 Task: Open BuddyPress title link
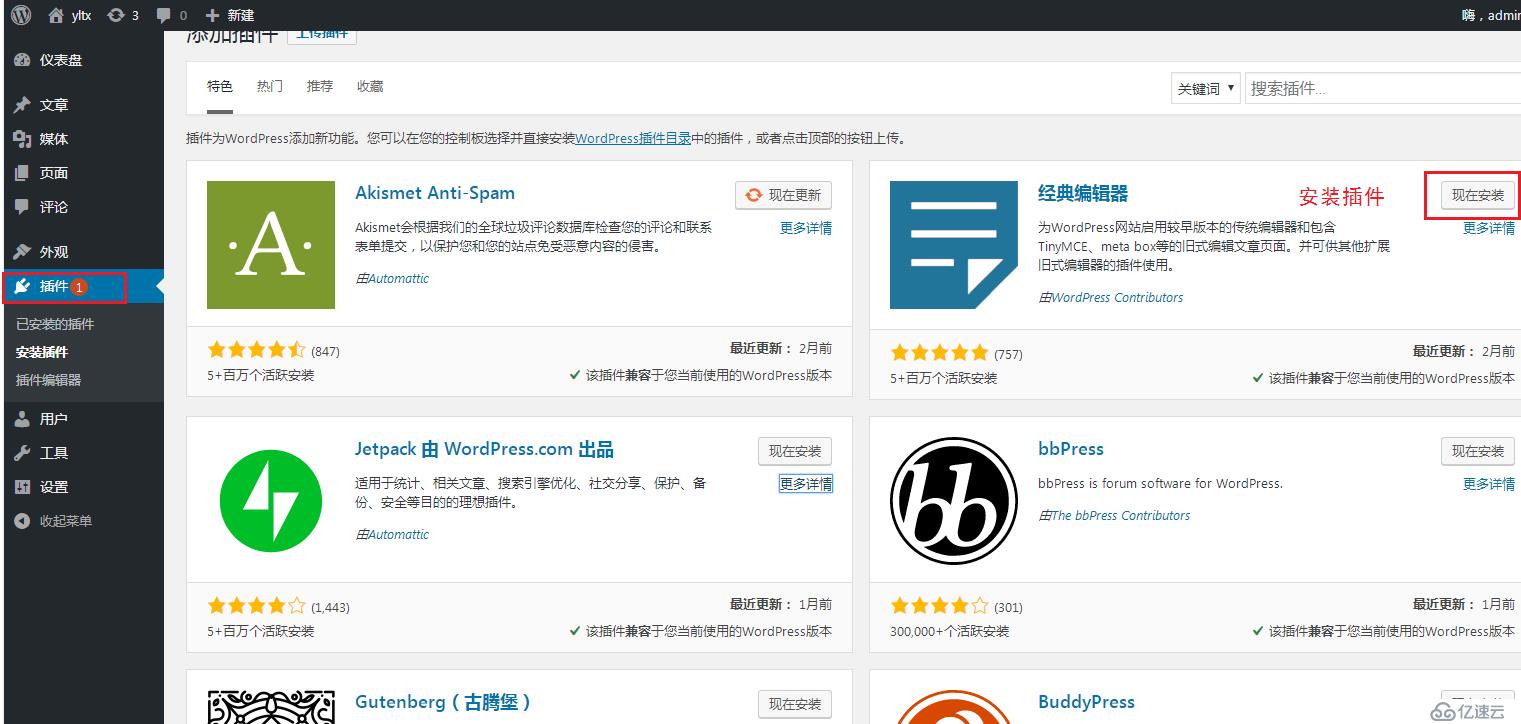(1086, 702)
